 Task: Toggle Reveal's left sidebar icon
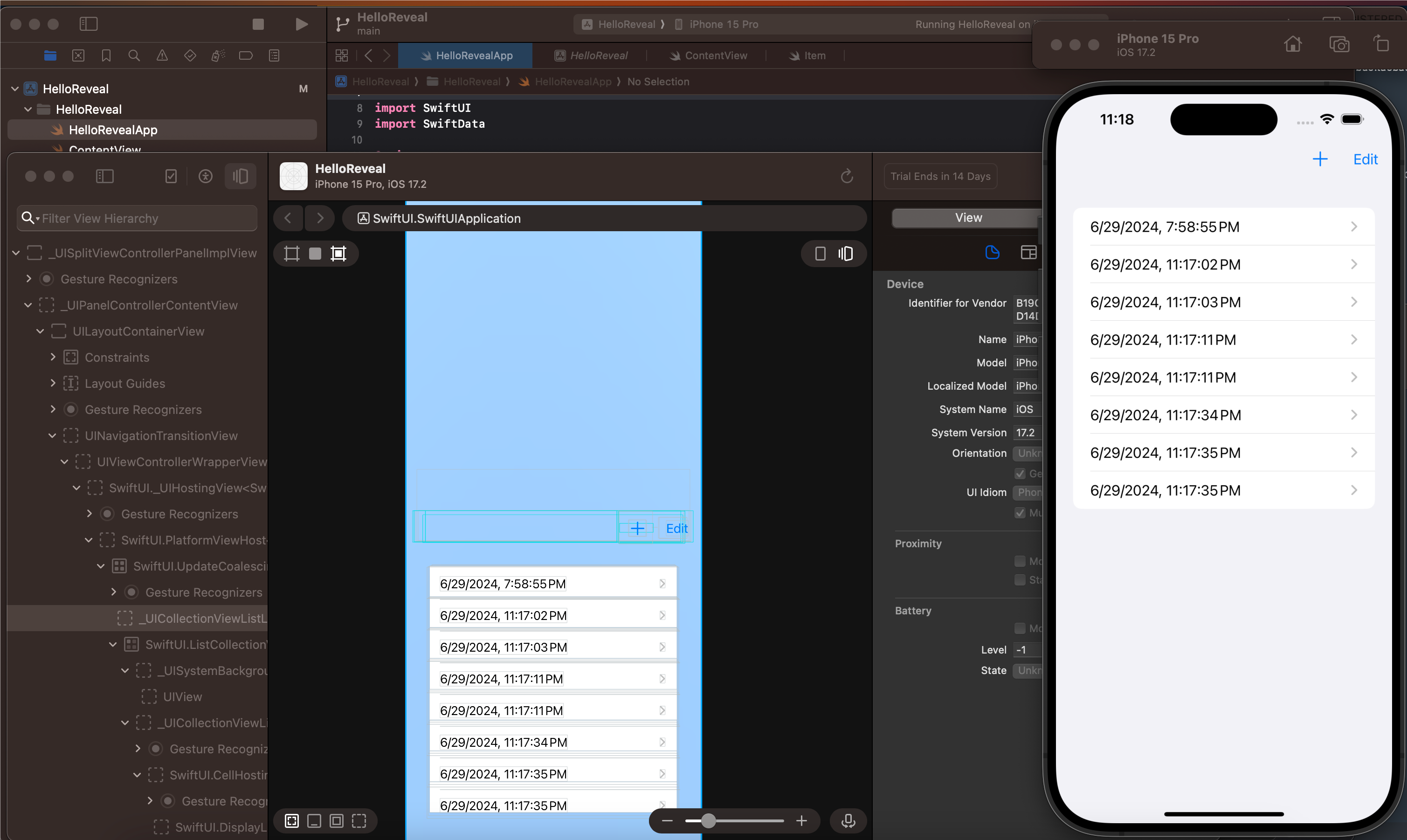[x=105, y=176]
